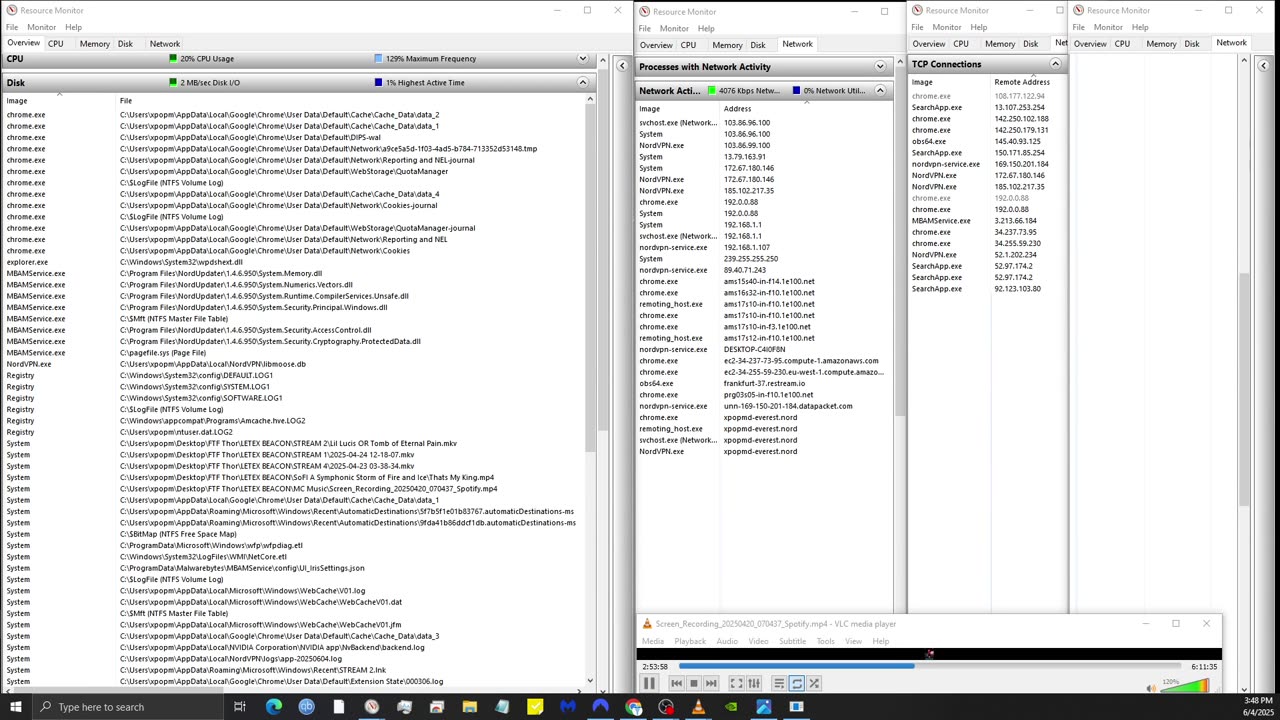Open Monitor menu in leftmost Resource Monitor
Image resolution: width=1280 pixels, height=720 pixels.
point(41,27)
